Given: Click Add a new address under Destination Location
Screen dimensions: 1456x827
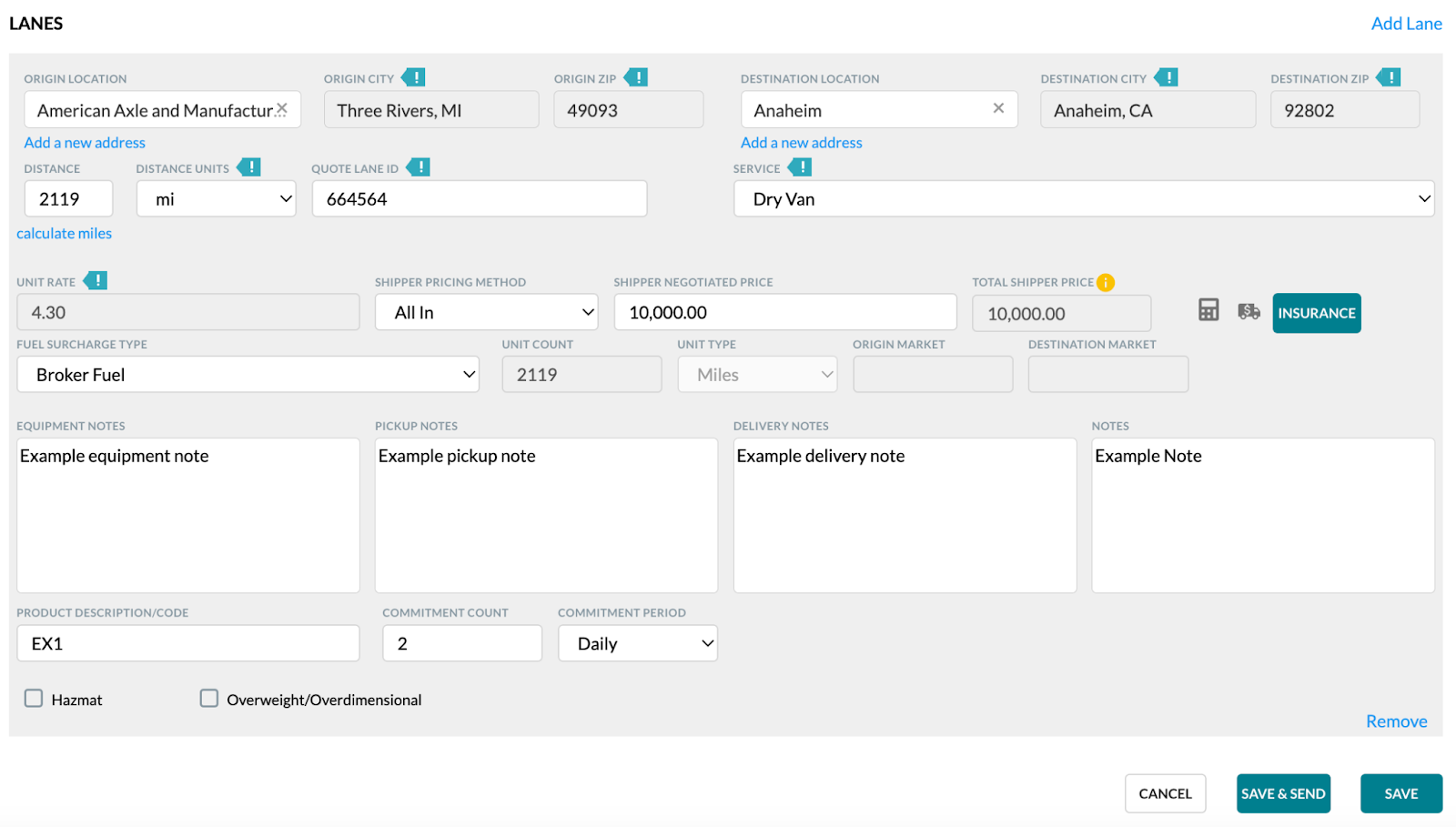Looking at the screenshot, I should [801, 143].
